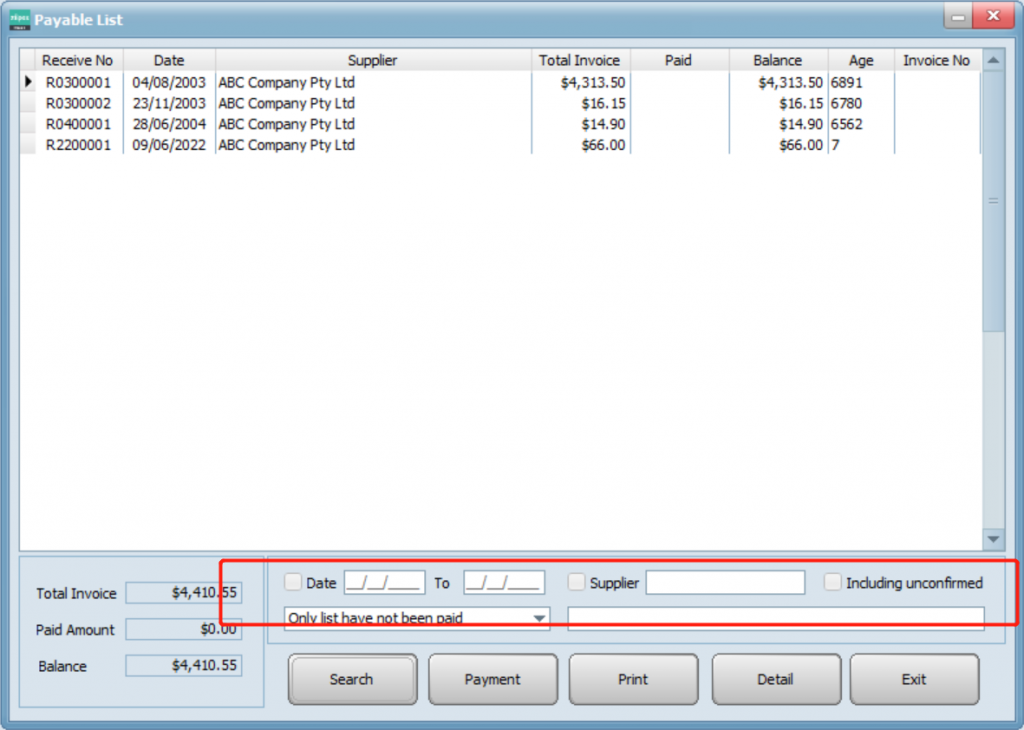
Task: Click the vertical scrollbar thumb of the list
Action: point(992,200)
